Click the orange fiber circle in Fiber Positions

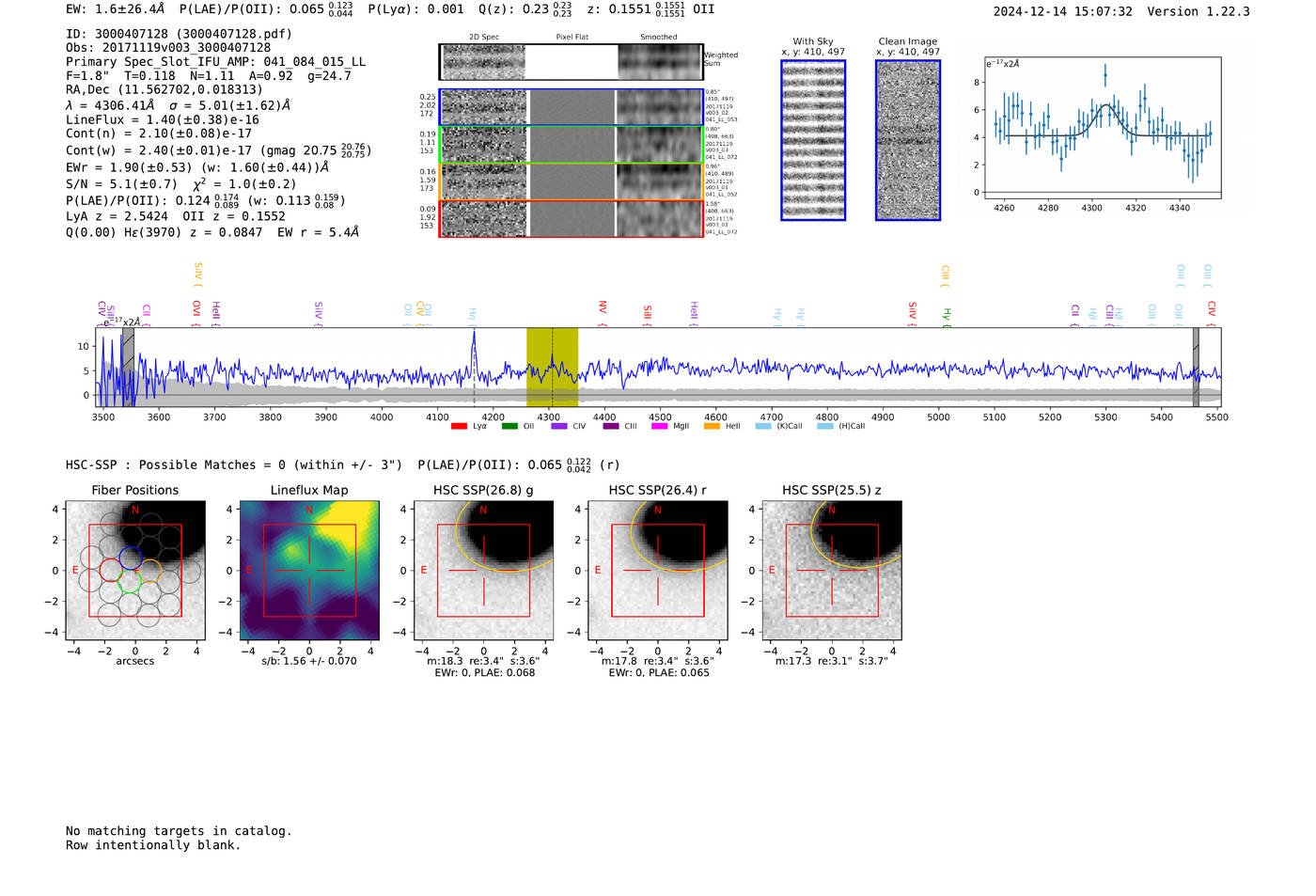150,571
